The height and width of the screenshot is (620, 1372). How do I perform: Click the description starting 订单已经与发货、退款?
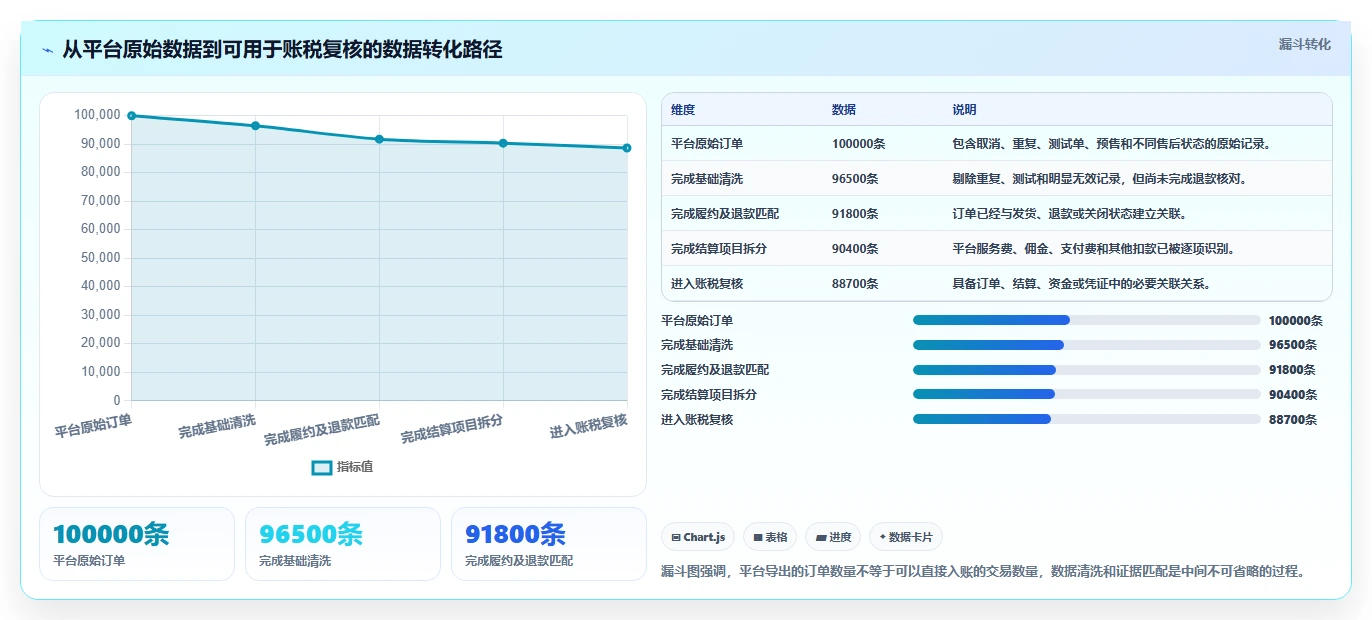[x=1069, y=214]
